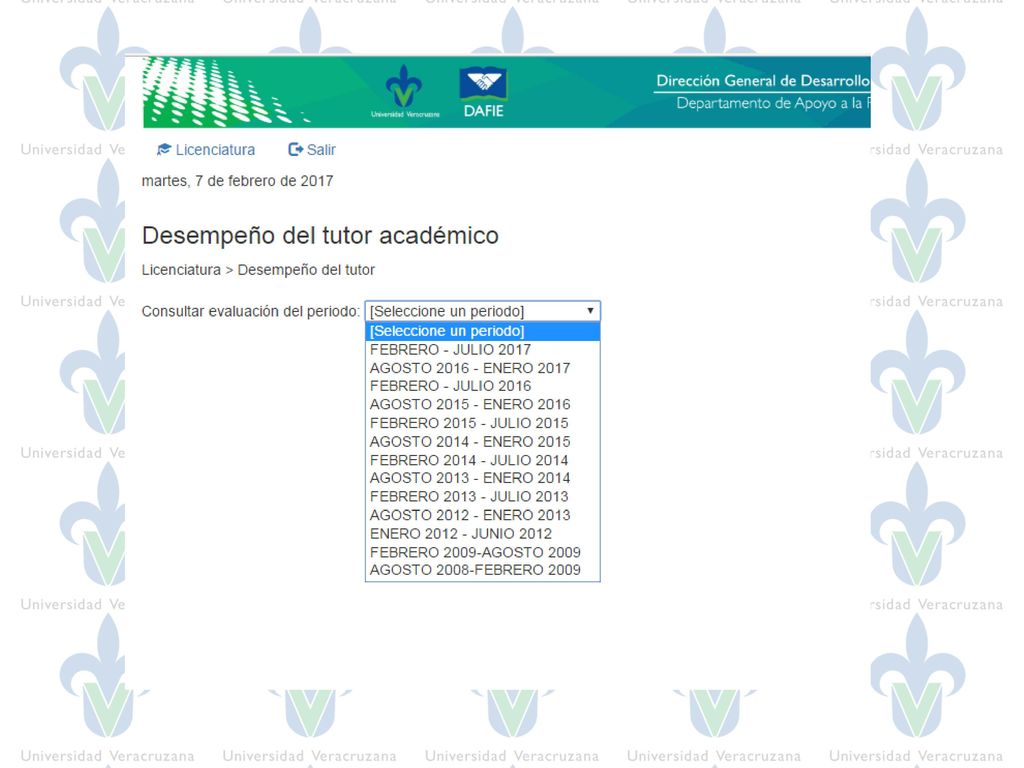The image size is (1024, 768).
Task: Click the DAFIE handshake logo
Action: click(483, 91)
